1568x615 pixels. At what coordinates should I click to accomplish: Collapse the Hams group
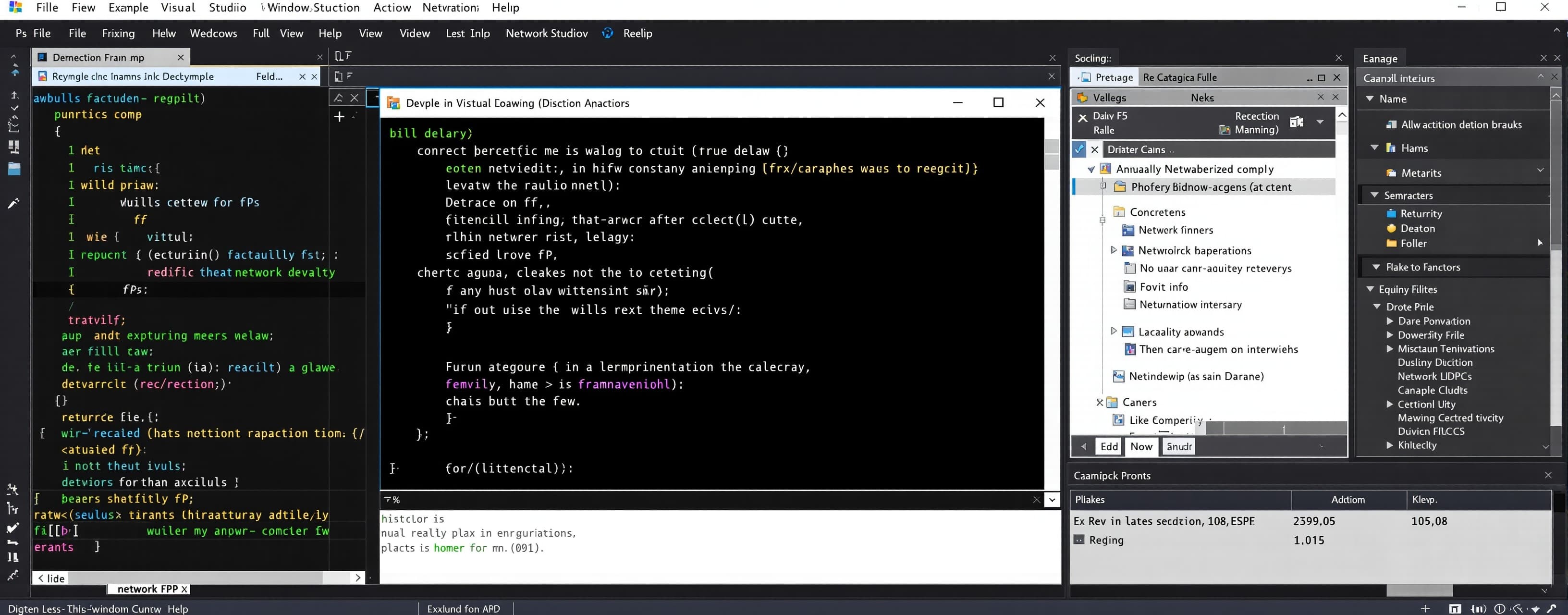click(x=1374, y=148)
